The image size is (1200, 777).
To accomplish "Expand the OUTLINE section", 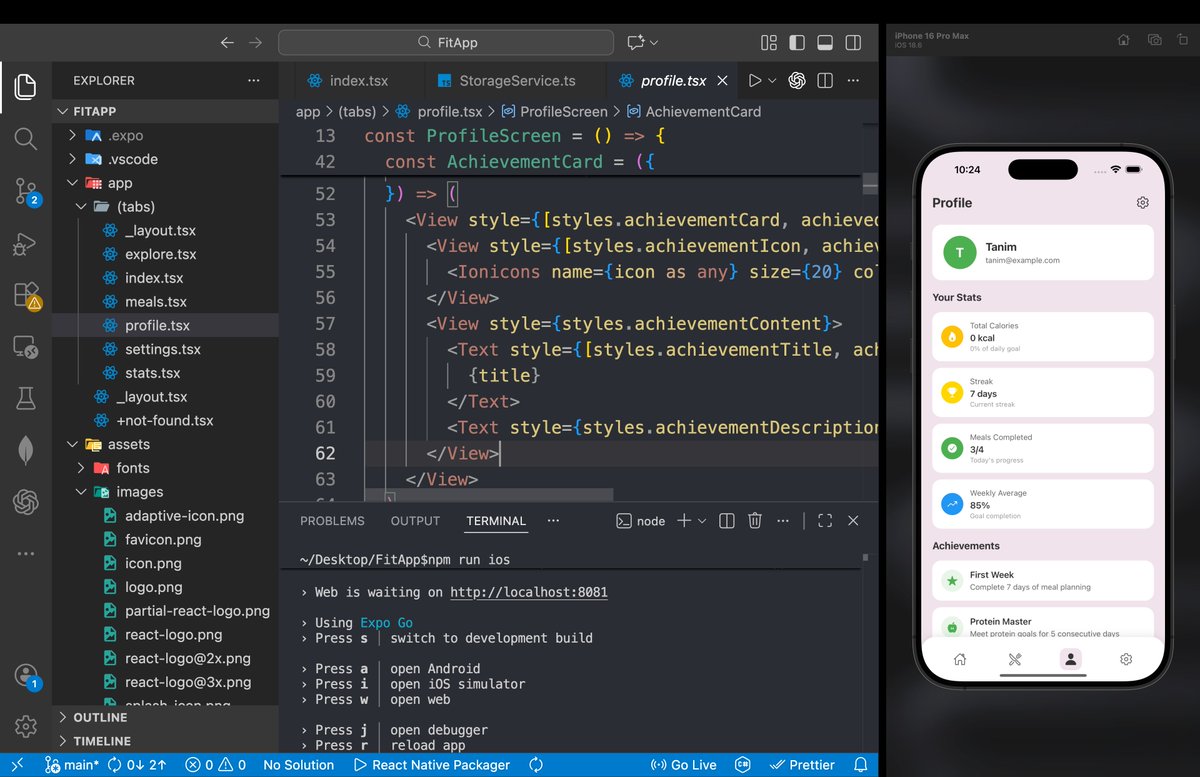I will (x=166, y=717).
